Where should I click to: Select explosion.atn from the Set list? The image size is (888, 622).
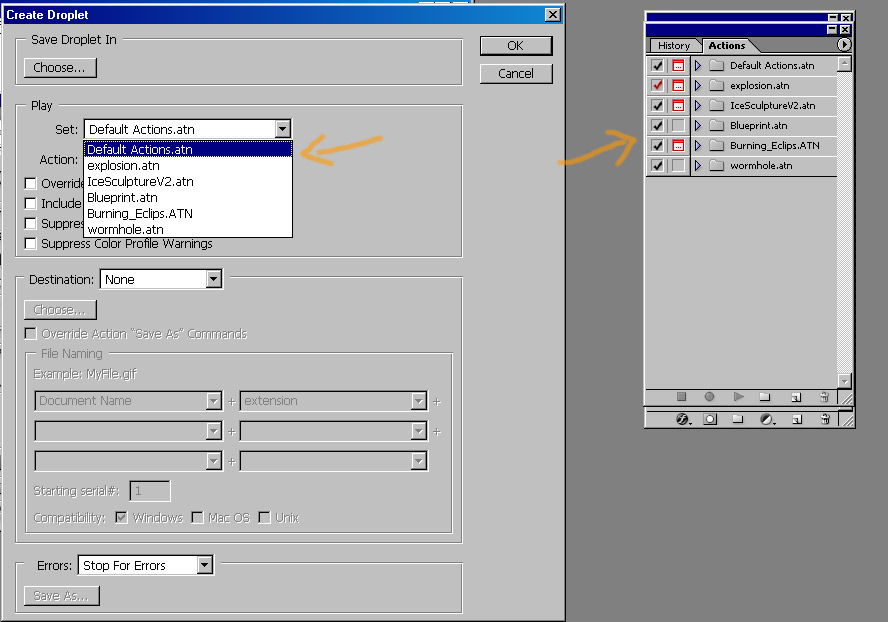(123, 166)
